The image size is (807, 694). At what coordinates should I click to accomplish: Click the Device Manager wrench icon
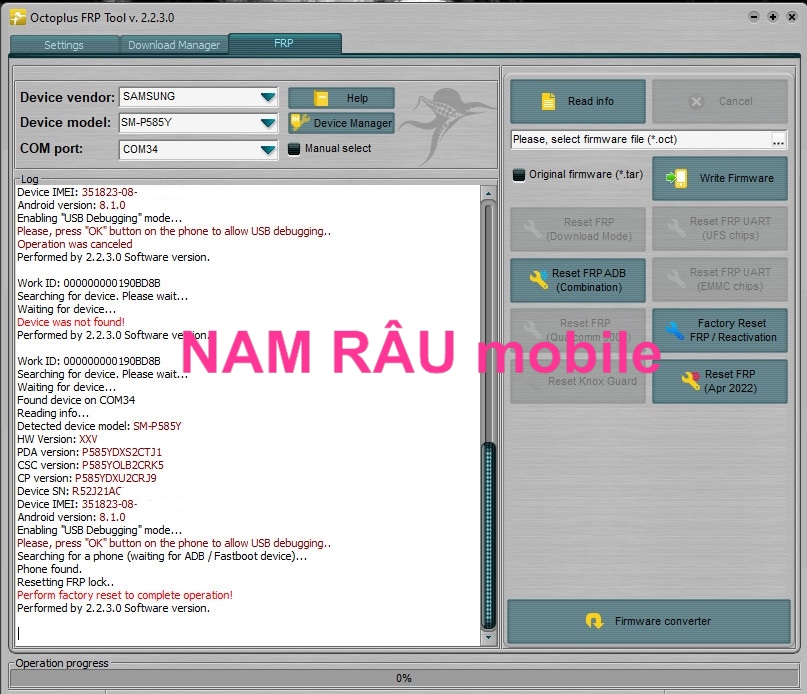(300, 123)
